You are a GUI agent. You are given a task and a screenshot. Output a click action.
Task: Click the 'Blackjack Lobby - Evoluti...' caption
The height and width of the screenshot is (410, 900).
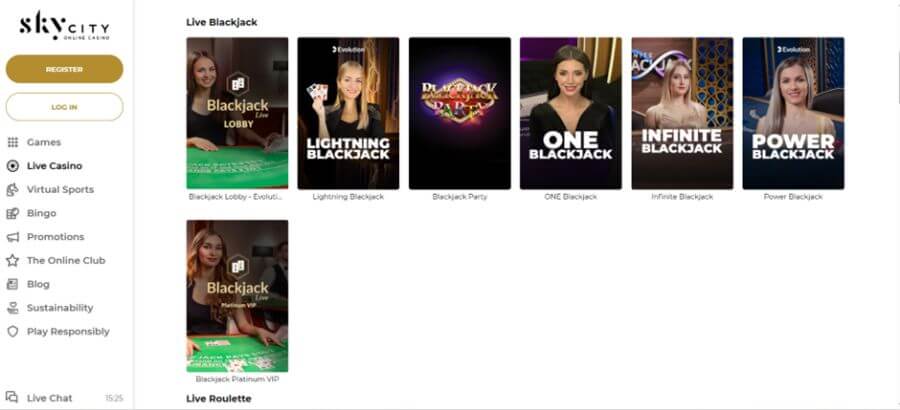[236, 197]
